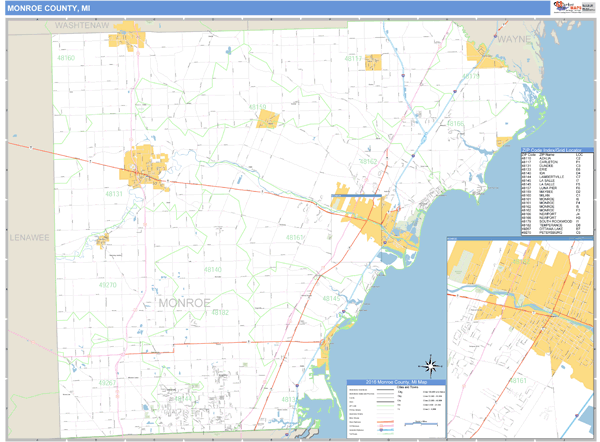Click the LENAWEE county label
Image resolution: width=600 pixels, height=442 pixels.
28,239
